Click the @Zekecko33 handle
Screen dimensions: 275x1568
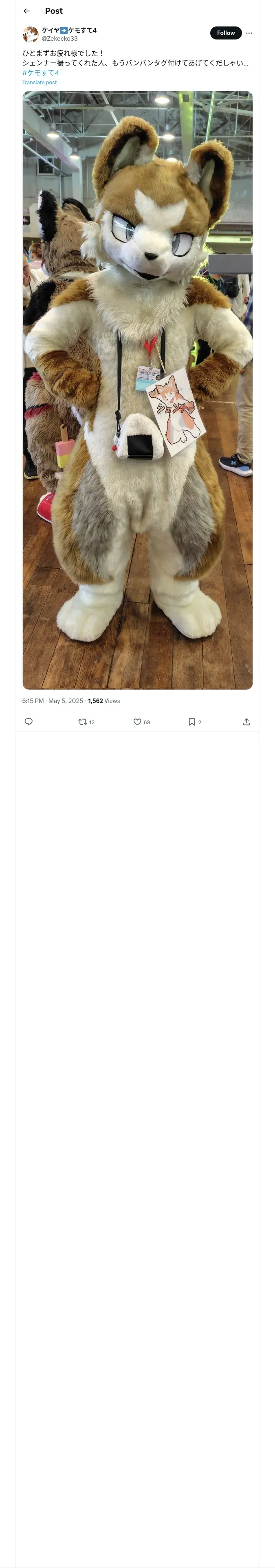(59, 38)
